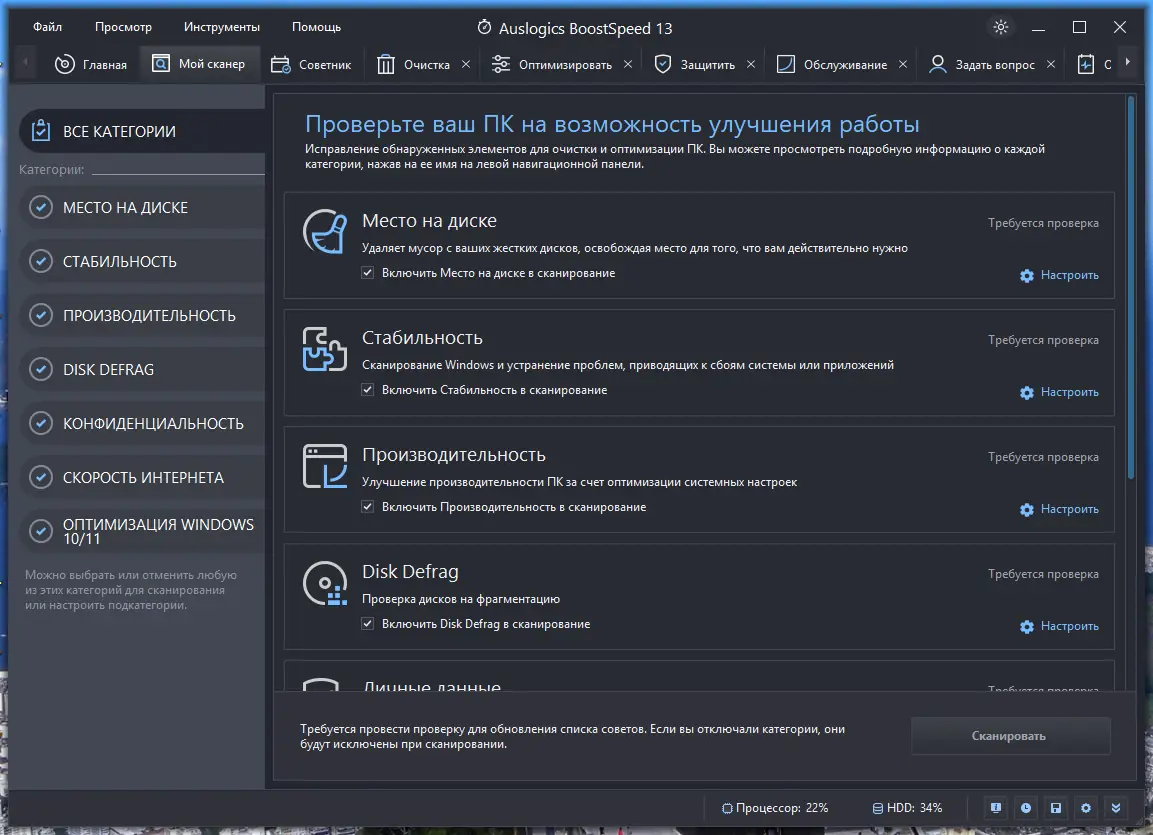Open КОНФИДЕНЦИАЛЬНОСТЬ category label
Image resolution: width=1153 pixels, height=835 pixels.
(x=153, y=424)
